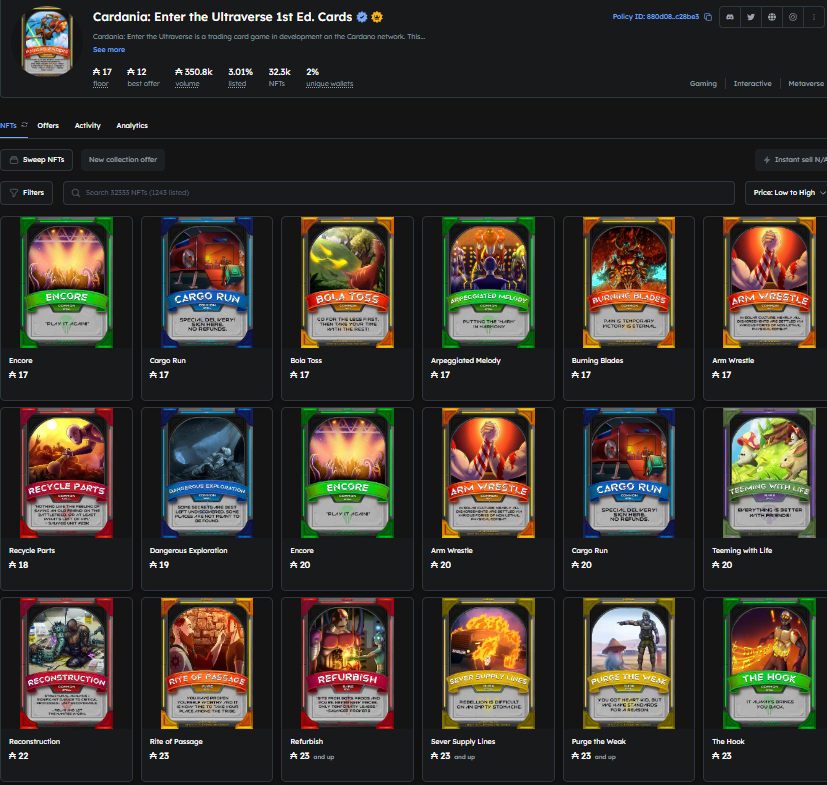Image resolution: width=827 pixels, height=785 pixels.
Task: Open the Teeming with Life card
Action: coord(765,499)
